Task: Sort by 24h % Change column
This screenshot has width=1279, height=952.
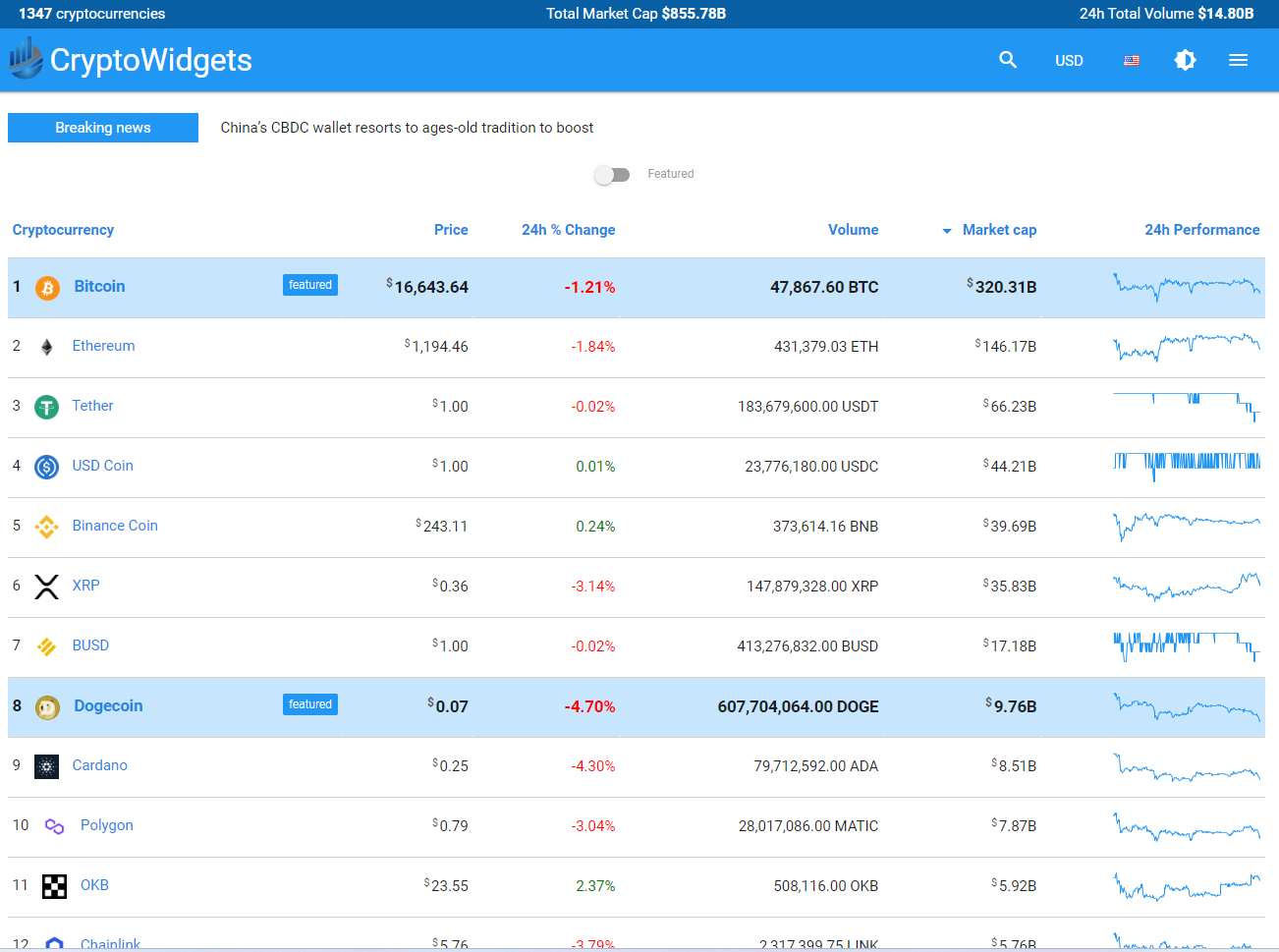Action: coord(568,230)
